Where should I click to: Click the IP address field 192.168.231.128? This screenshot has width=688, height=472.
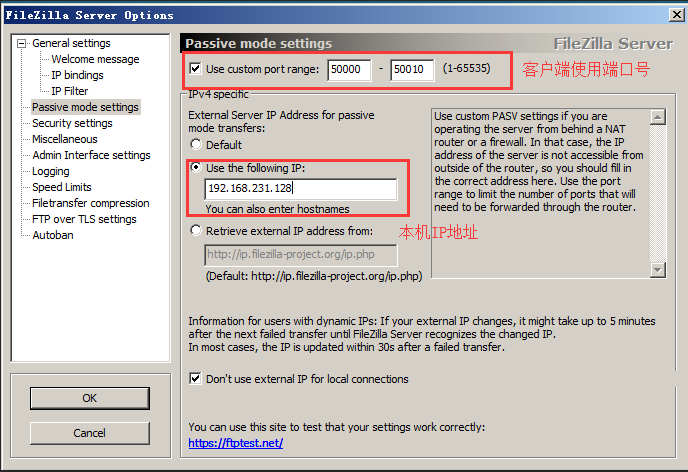(301, 189)
